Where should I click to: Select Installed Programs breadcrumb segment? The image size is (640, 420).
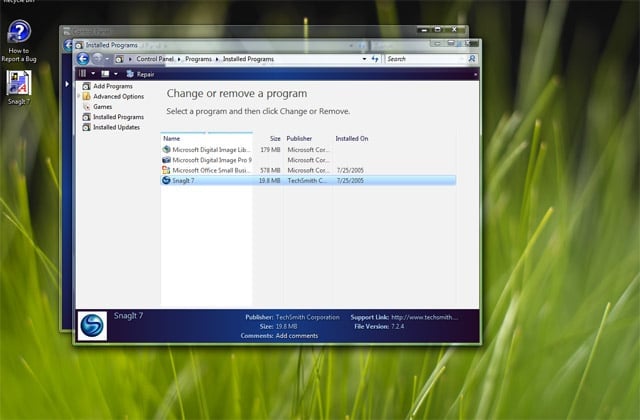(x=248, y=59)
